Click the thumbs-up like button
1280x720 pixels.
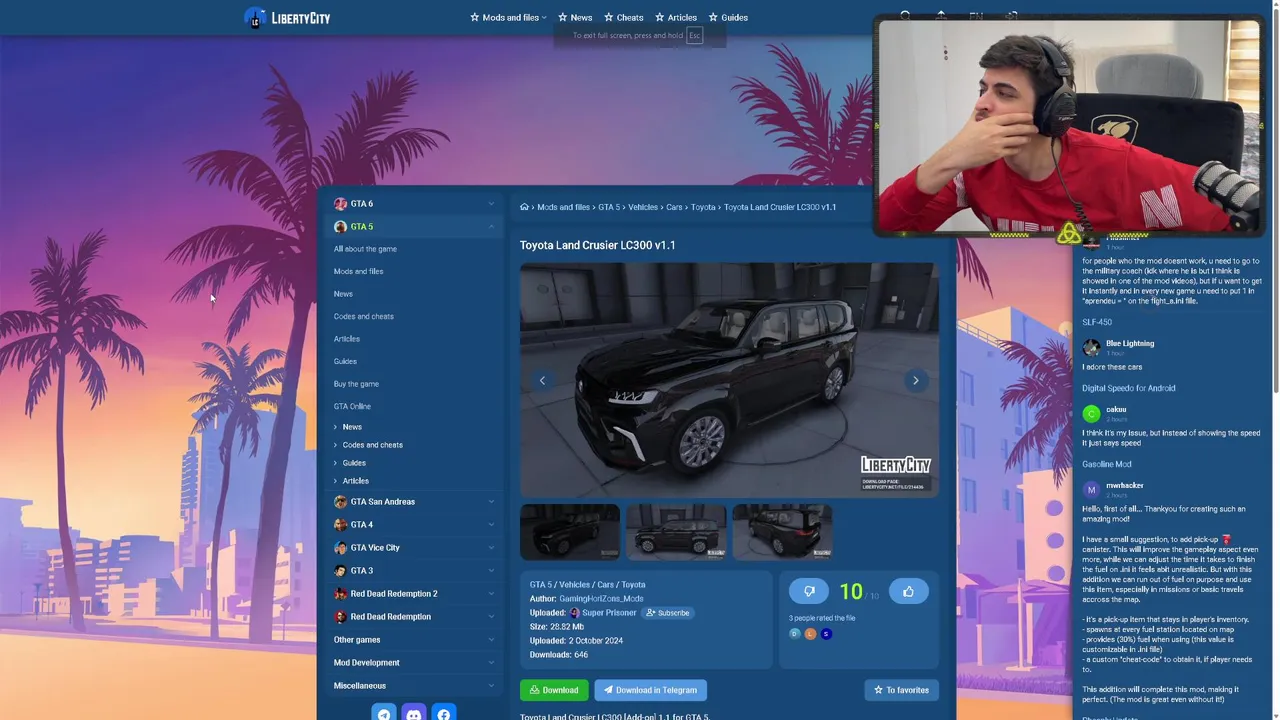tap(908, 591)
